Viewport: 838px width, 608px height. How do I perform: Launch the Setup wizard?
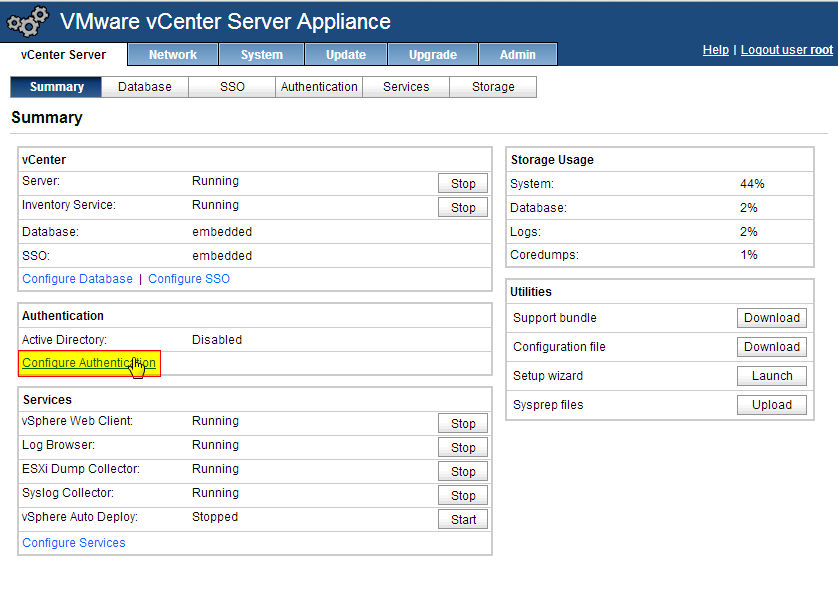click(x=771, y=376)
